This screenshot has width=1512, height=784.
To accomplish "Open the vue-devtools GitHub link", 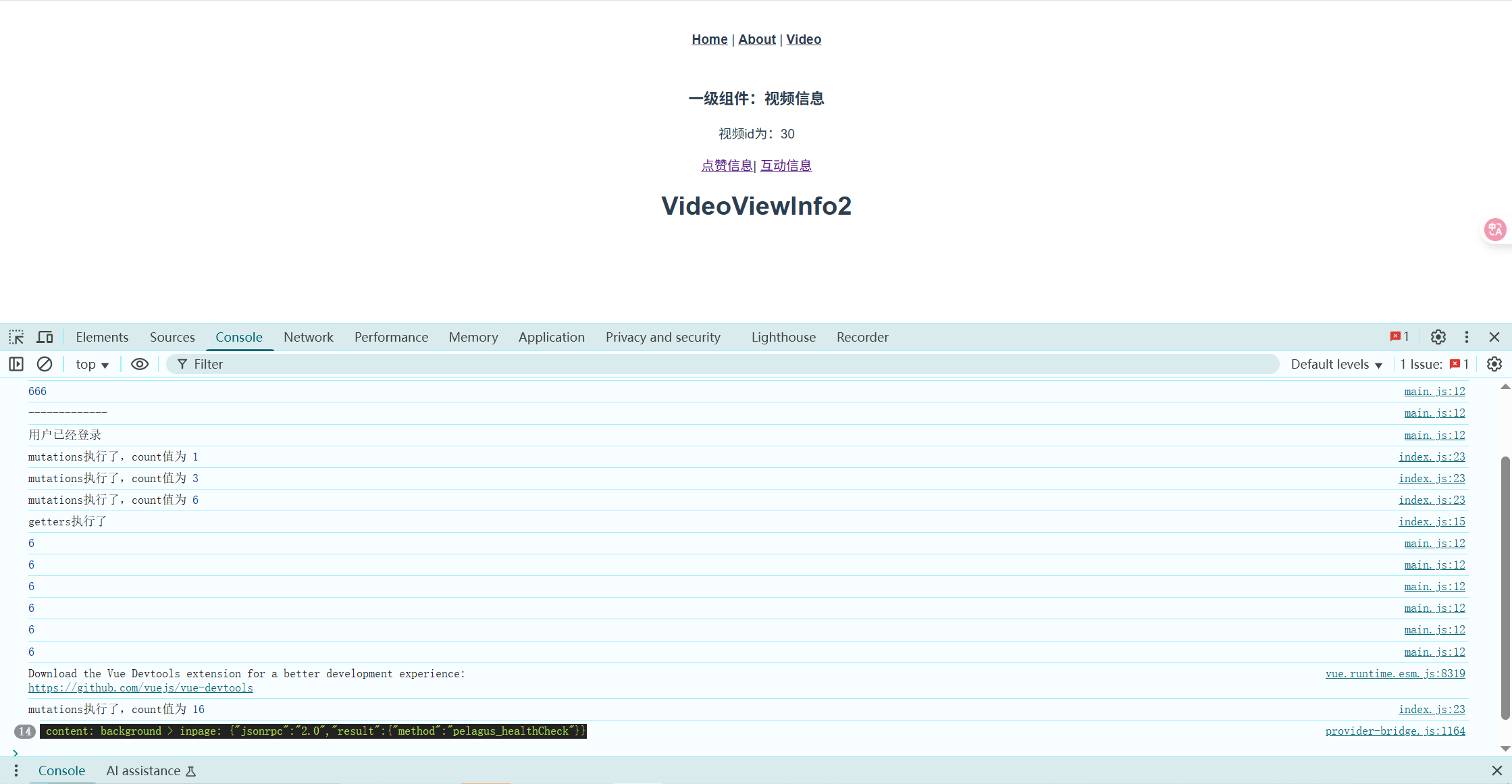I will [x=140, y=688].
